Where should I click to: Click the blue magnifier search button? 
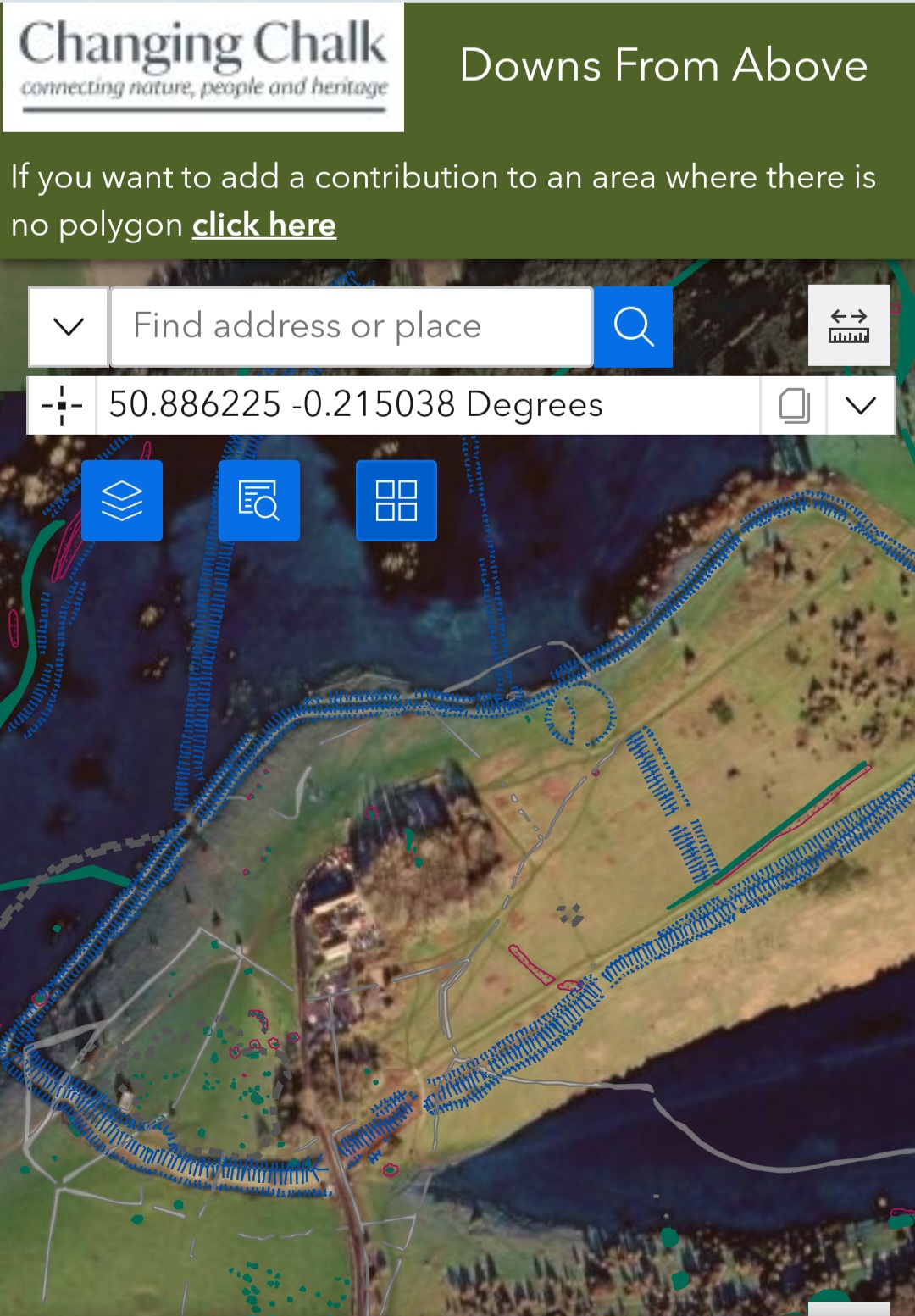633,327
